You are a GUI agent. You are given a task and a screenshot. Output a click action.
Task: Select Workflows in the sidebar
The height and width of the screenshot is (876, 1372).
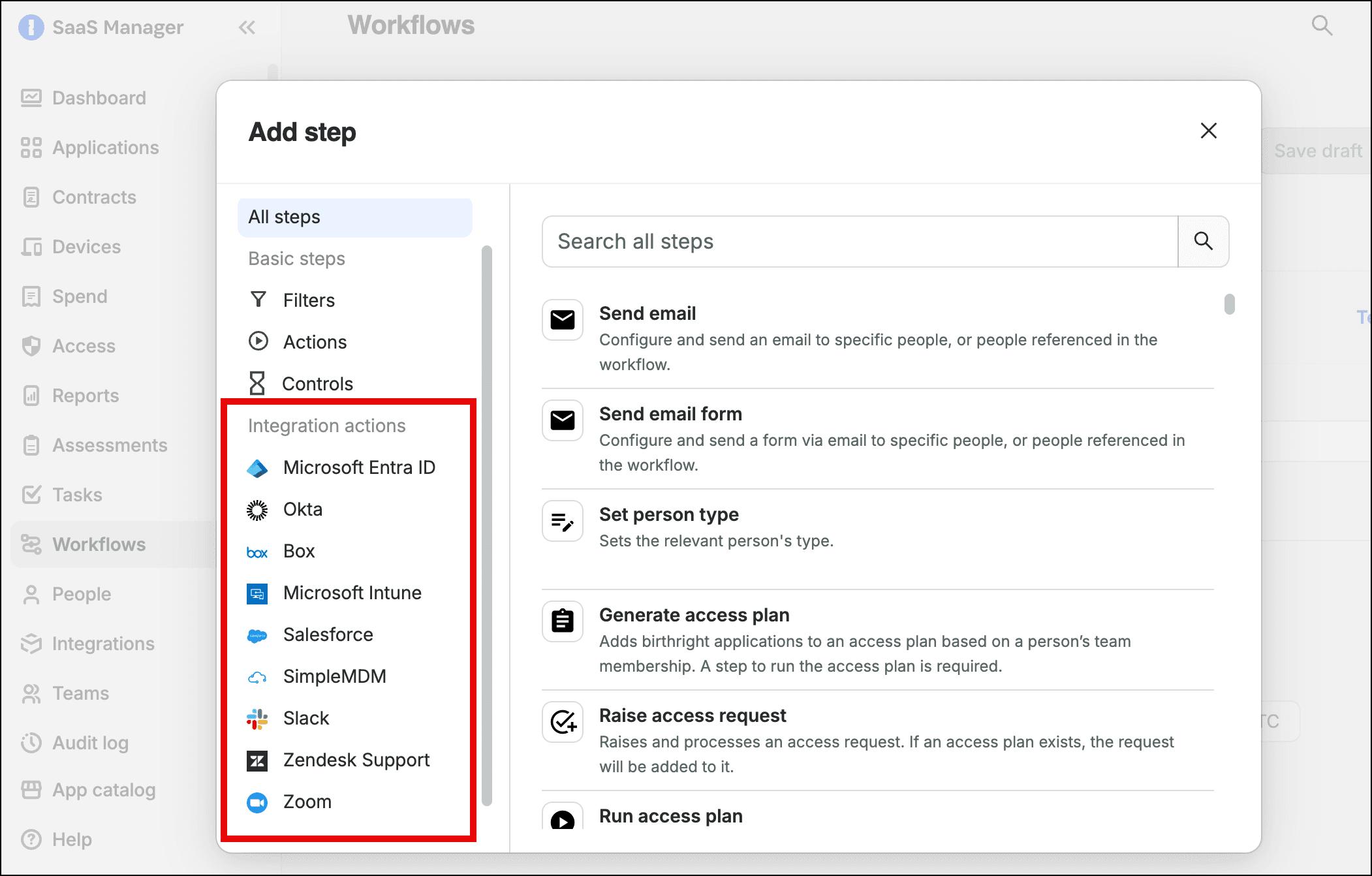click(113, 544)
